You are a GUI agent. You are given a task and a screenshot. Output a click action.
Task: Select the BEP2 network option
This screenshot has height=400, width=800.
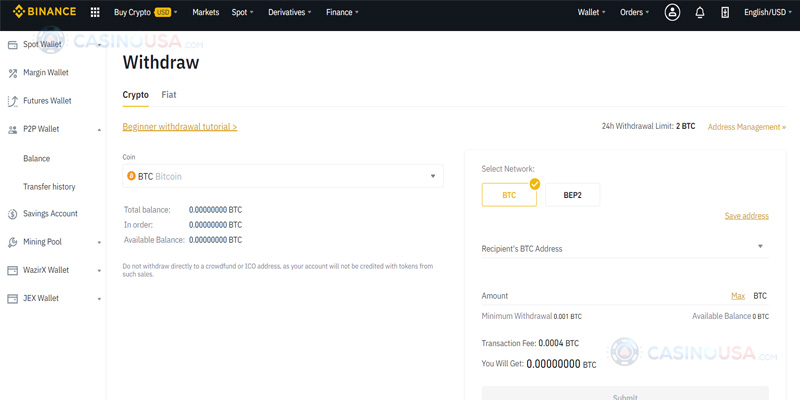click(x=572, y=195)
